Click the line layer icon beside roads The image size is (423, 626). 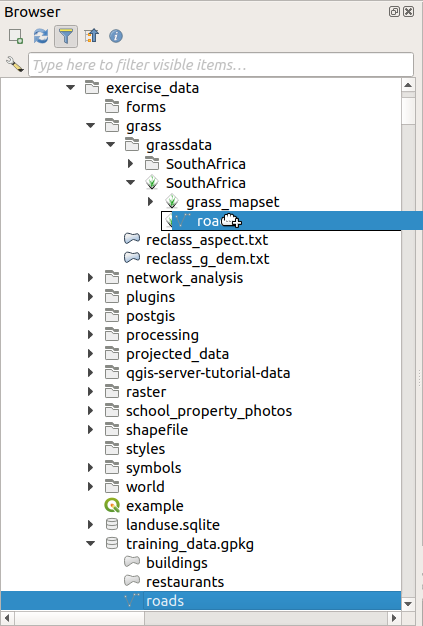[132, 600]
